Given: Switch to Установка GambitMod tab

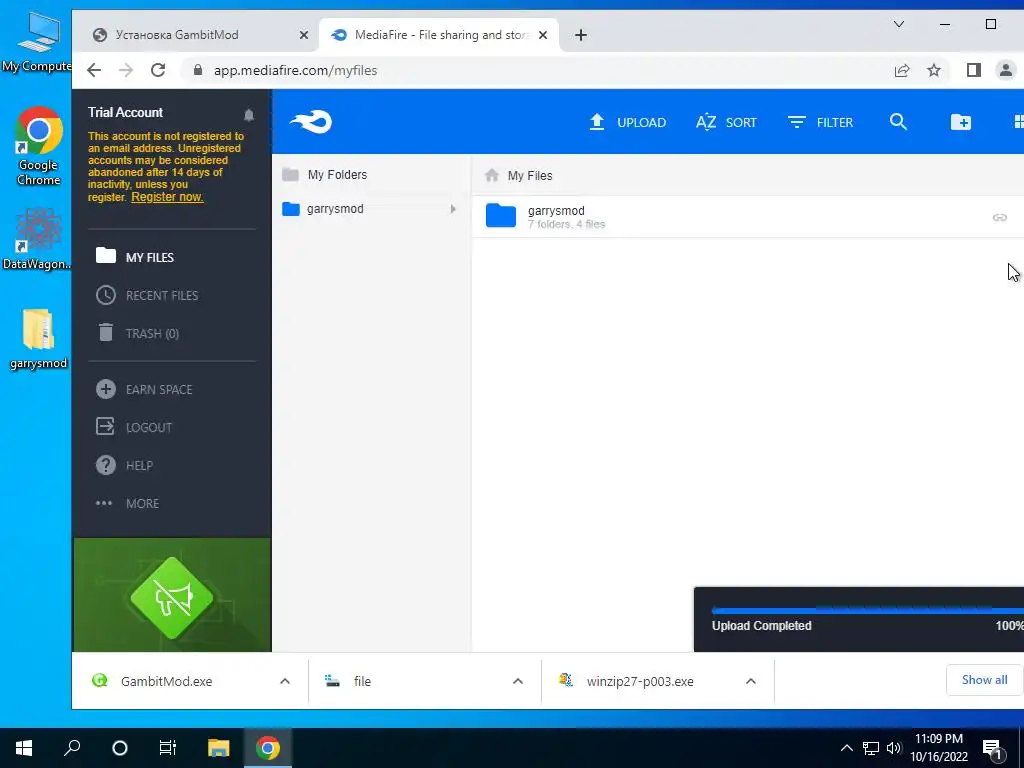Looking at the screenshot, I should (x=177, y=35).
